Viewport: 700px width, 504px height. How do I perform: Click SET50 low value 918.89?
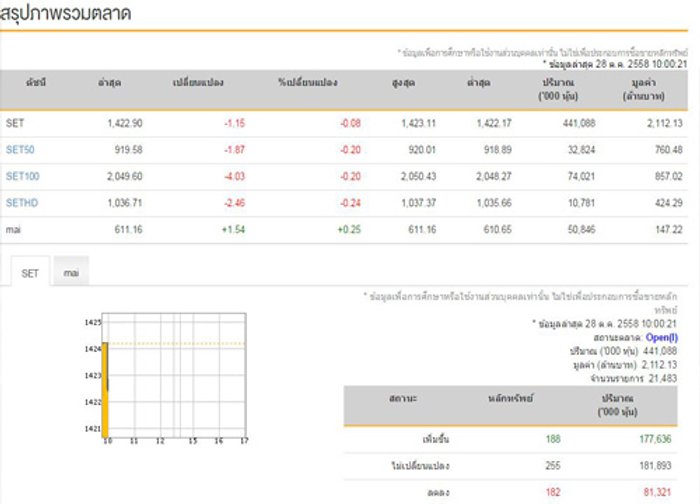pyautogui.click(x=498, y=150)
